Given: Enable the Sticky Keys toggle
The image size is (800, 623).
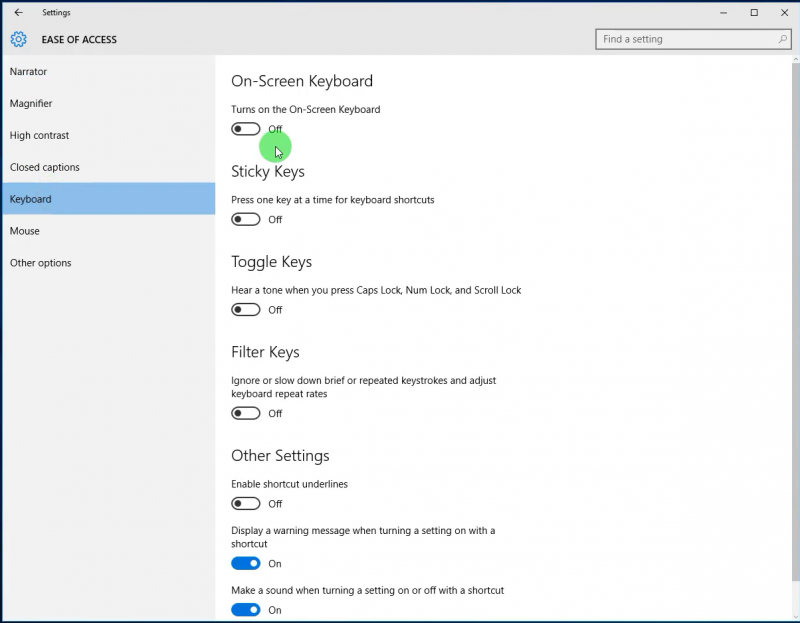Looking at the screenshot, I should 246,220.
